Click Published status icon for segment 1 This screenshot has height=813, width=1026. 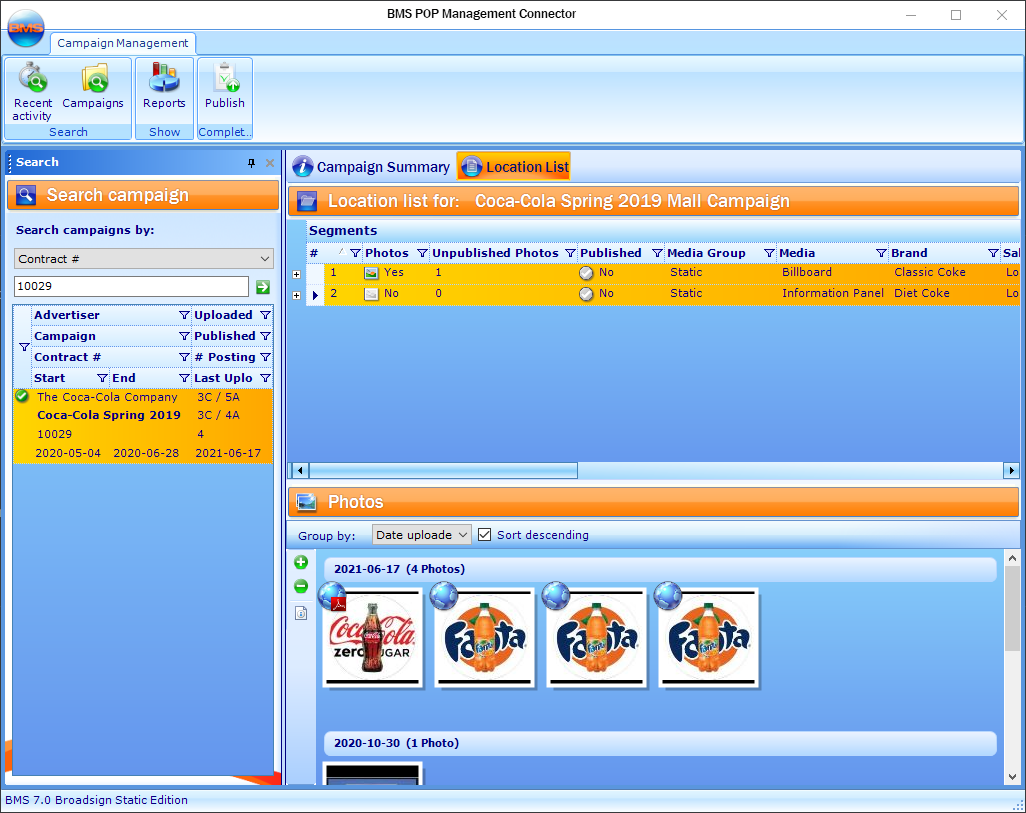pyautogui.click(x=586, y=273)
